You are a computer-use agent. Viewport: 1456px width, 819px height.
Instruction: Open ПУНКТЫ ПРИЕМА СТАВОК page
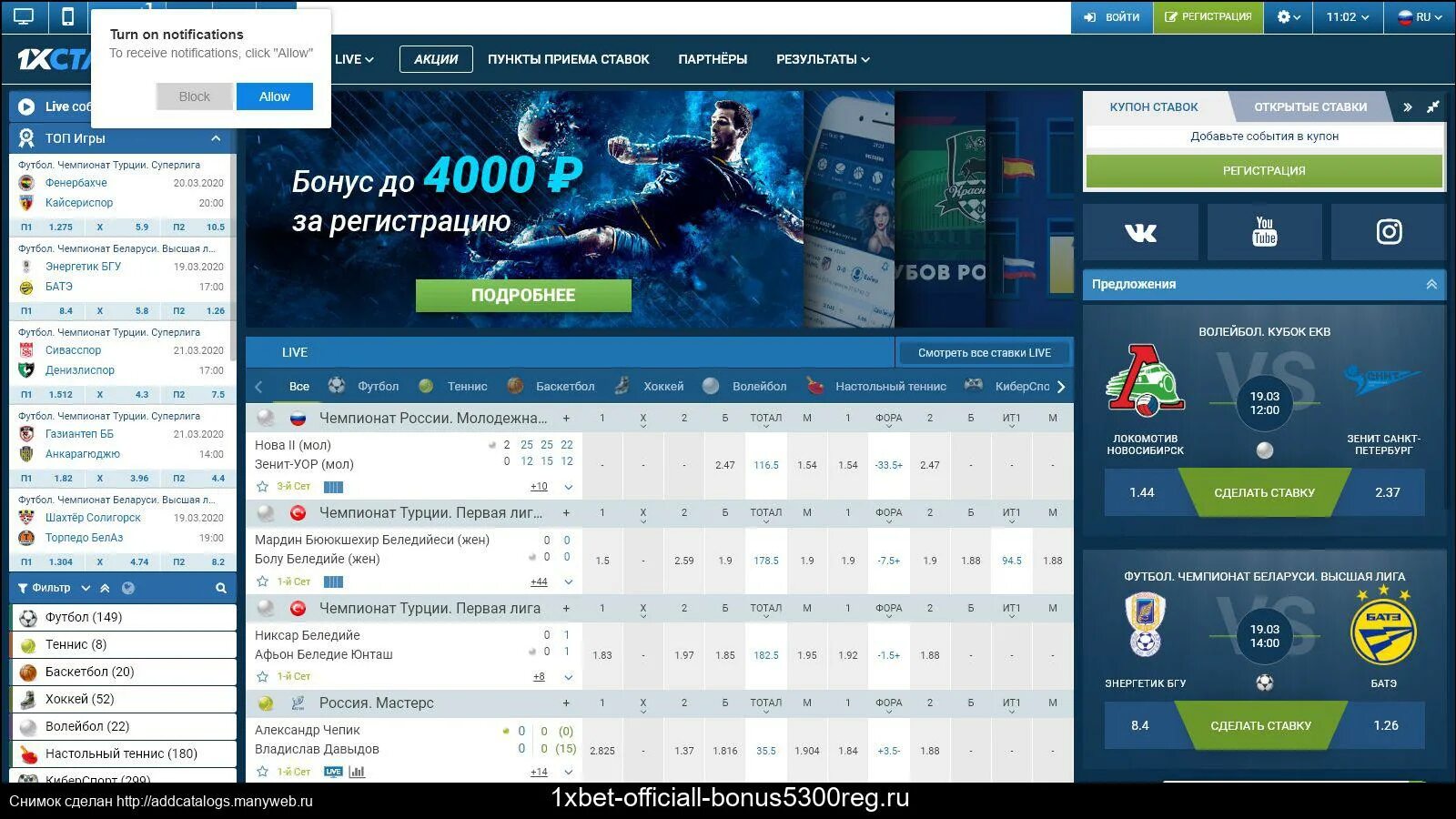click(x=568, y=59)
